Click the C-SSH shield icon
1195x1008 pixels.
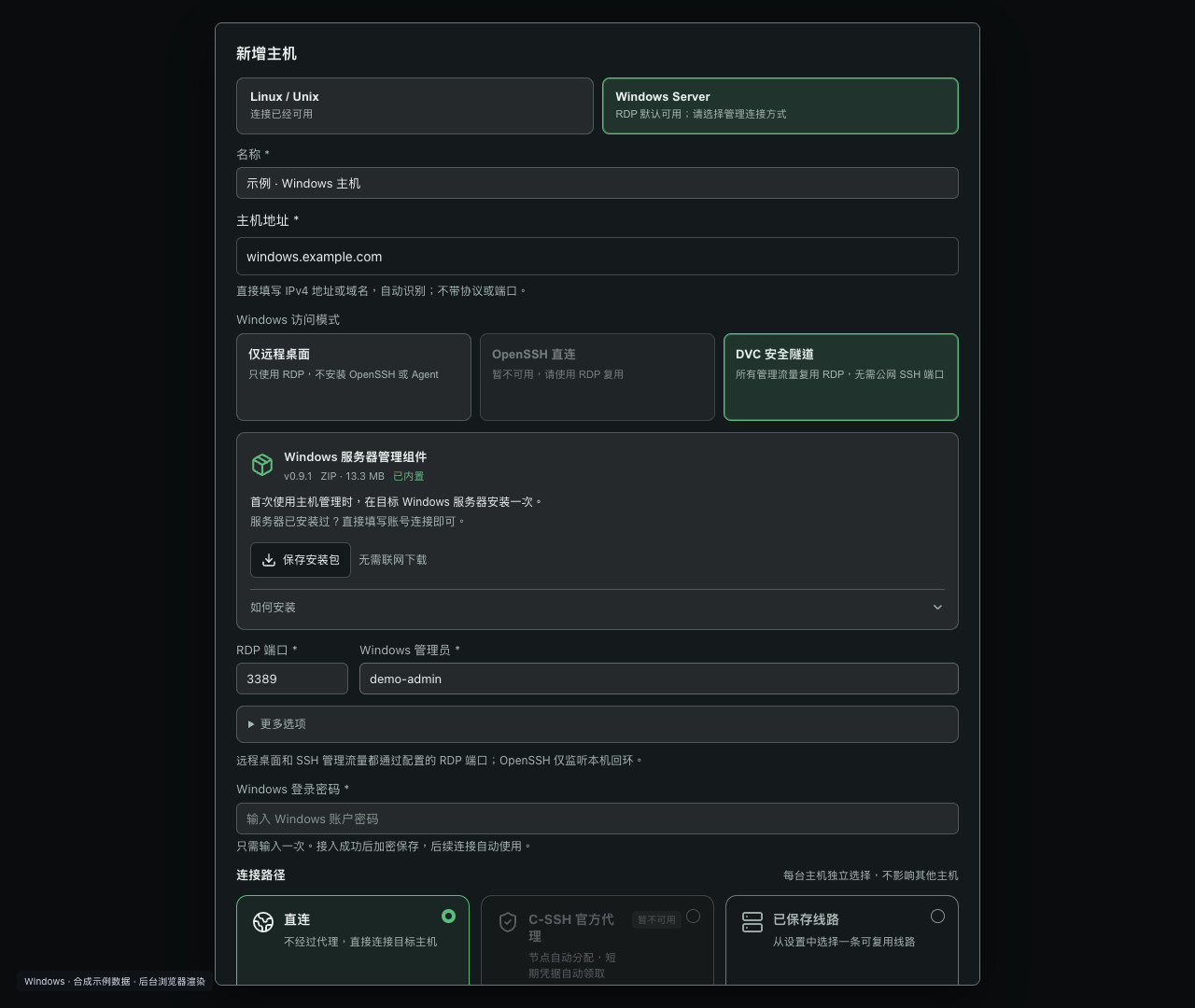508,922
